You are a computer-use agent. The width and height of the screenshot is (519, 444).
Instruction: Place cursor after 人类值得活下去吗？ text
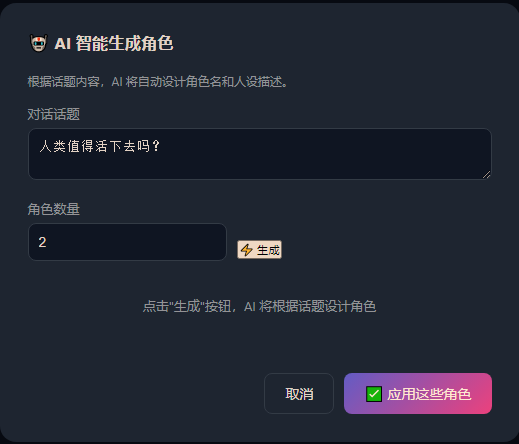click(162, 146)
